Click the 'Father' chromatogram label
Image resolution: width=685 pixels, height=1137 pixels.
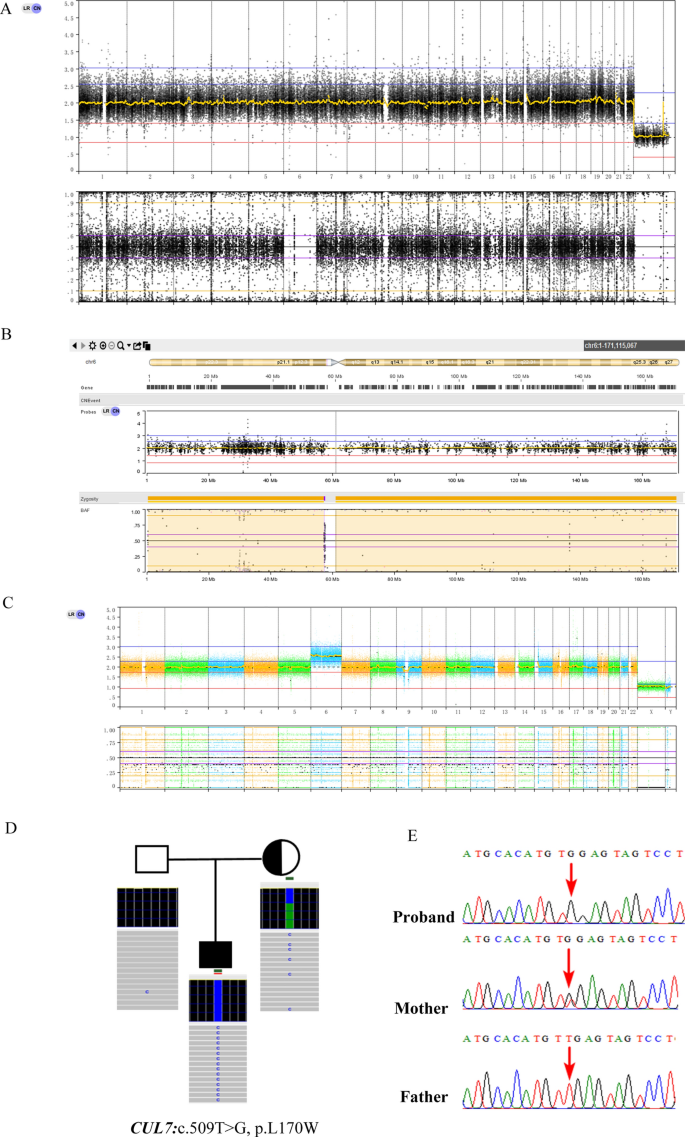(424, 1096)
